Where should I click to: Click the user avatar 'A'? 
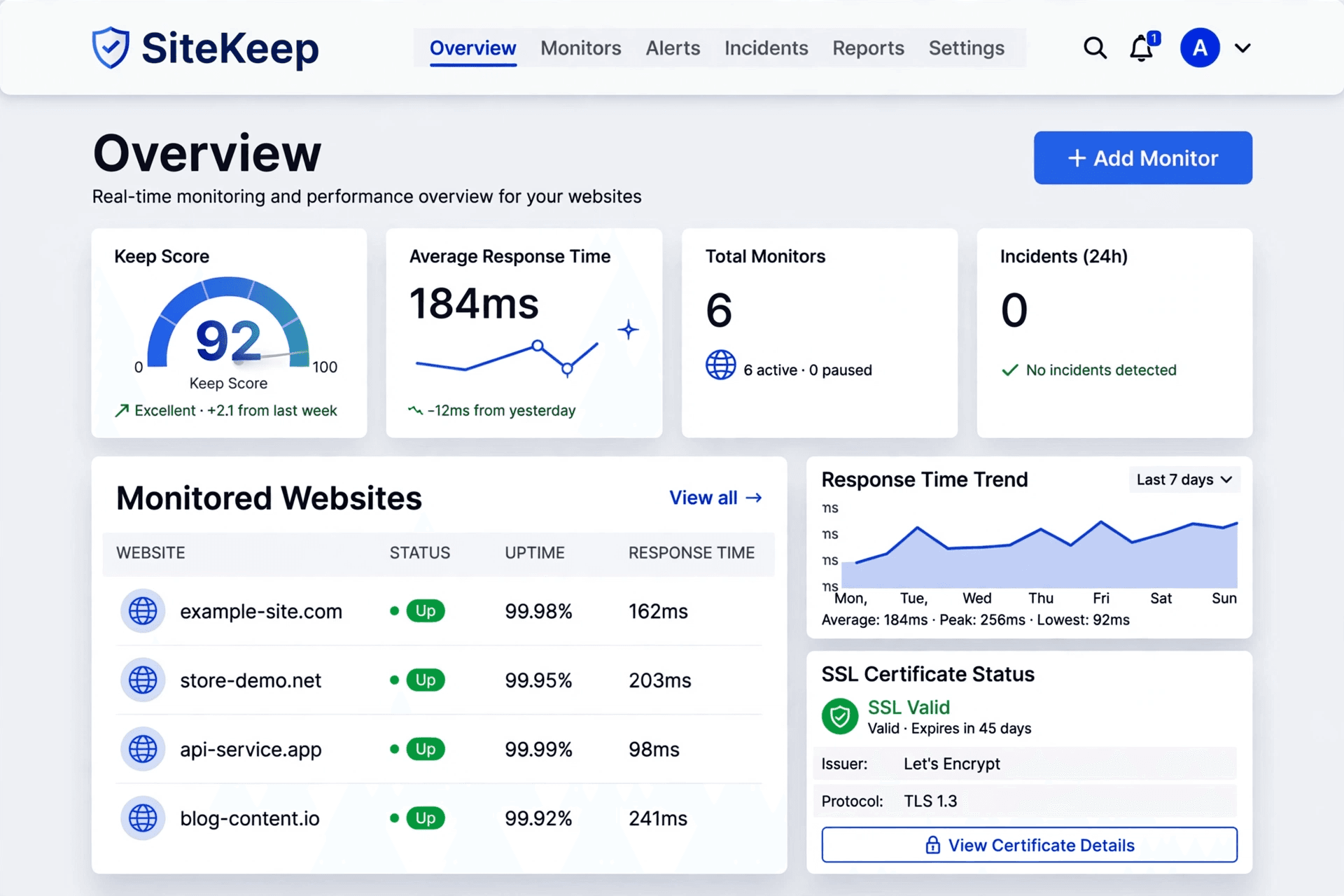(1200, 48)
